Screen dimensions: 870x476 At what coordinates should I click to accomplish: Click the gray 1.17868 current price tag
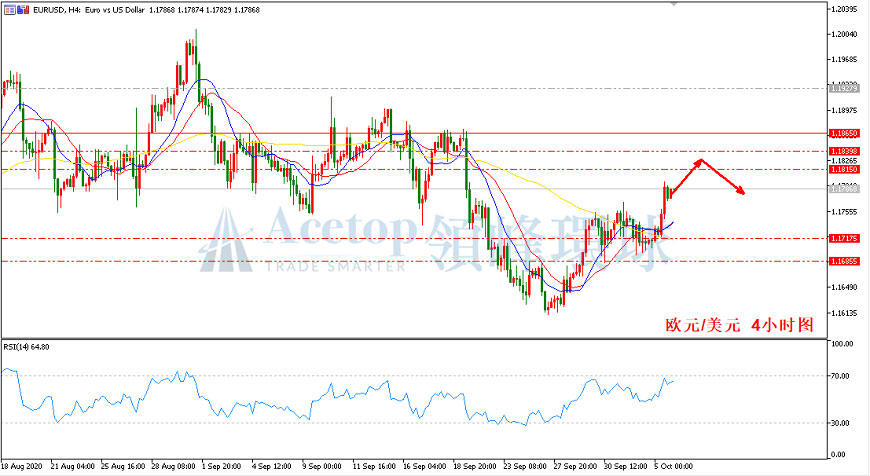844,189
